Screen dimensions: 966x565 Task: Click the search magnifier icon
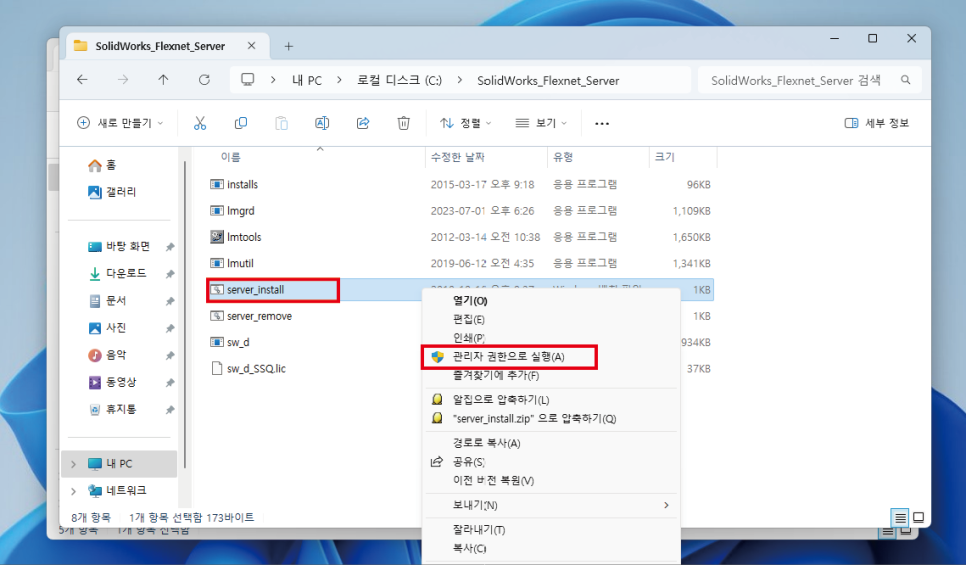coord(905,80)
